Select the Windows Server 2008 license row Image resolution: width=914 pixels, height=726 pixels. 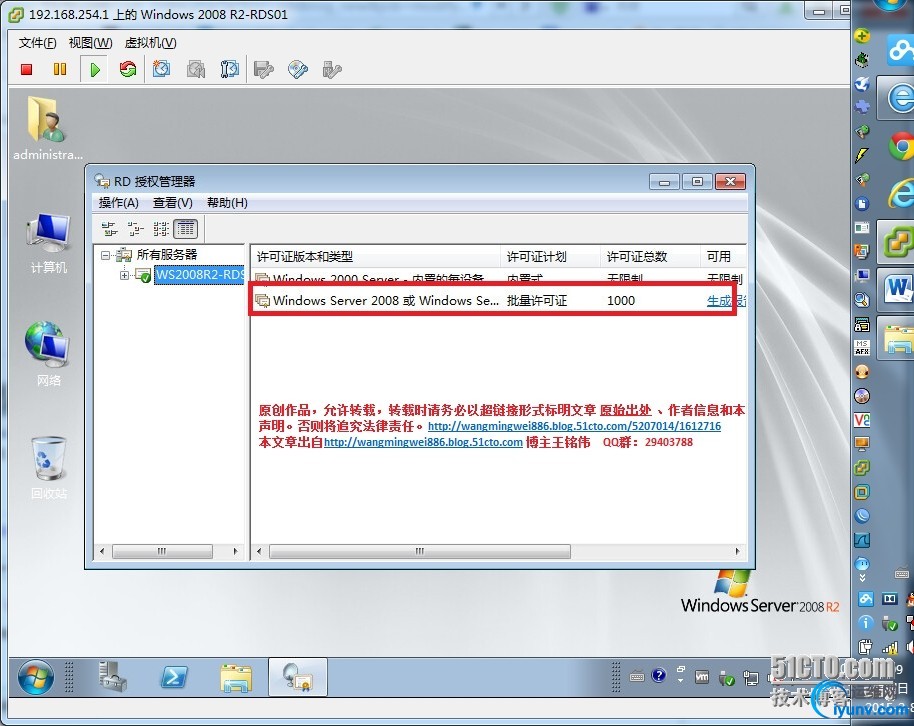[500, 301]
